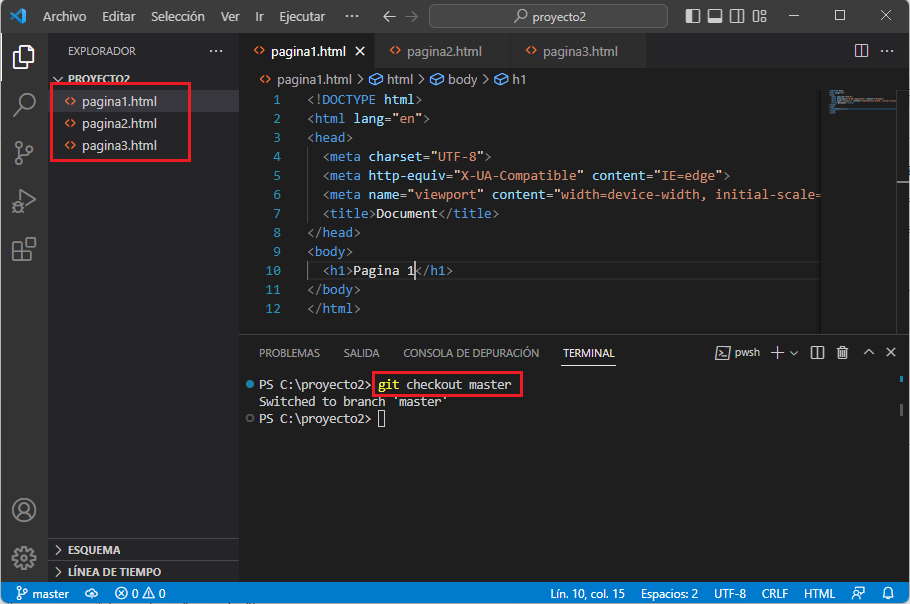Open the Editar menu
Viewport: 910px width, 604px height.
click(118, 16)
